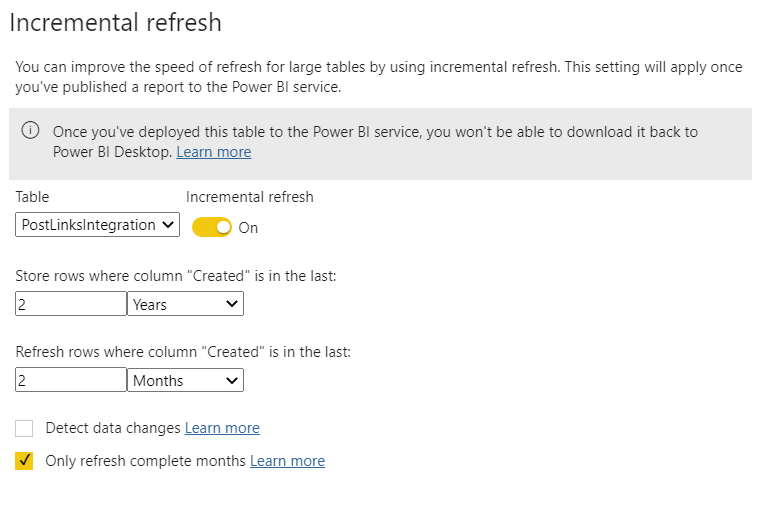Open the Learn more link in the info banner

pos(213,152)
